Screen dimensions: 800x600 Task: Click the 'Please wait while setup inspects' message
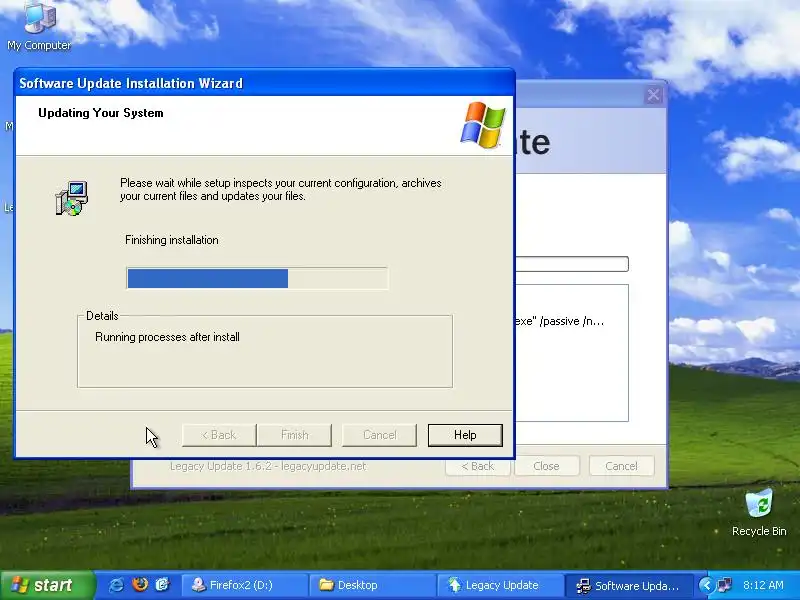(281, 189)
